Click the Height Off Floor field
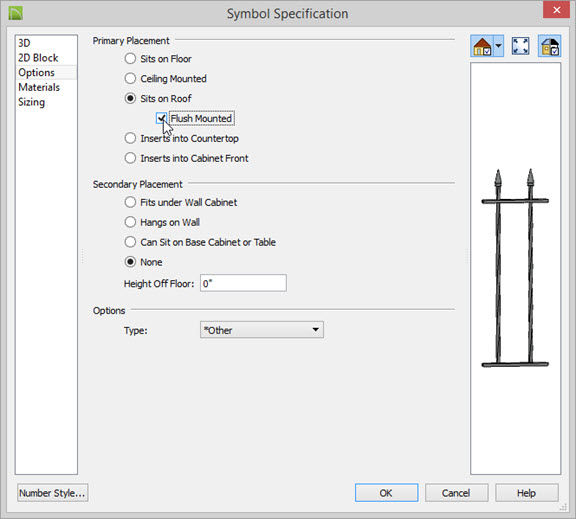576x519 pixels. pyautogui.click(x=243, y=283)
